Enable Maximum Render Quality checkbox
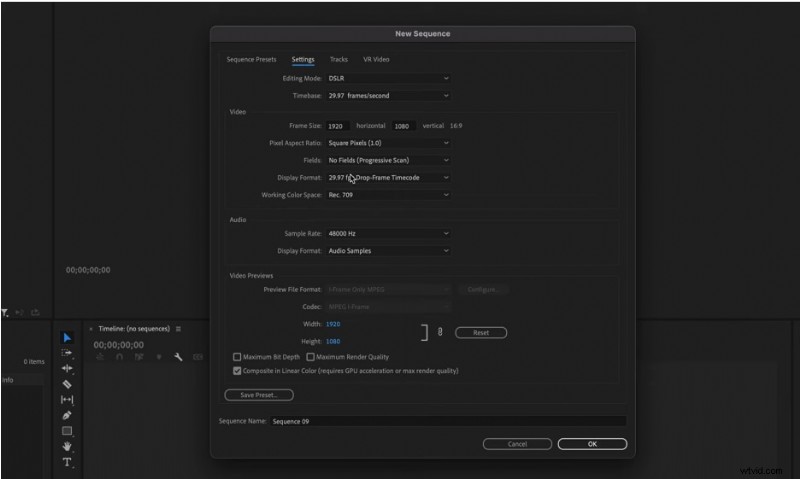This screenshot has width=800, height=479. 311,357
